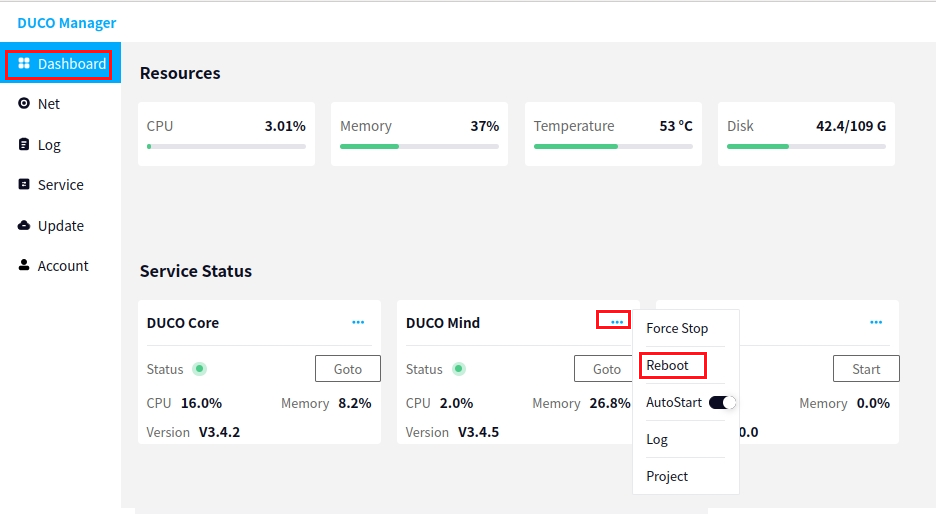Click the Net sidebar icon
This screenshot has width=936, height=514.
point(24,103)
